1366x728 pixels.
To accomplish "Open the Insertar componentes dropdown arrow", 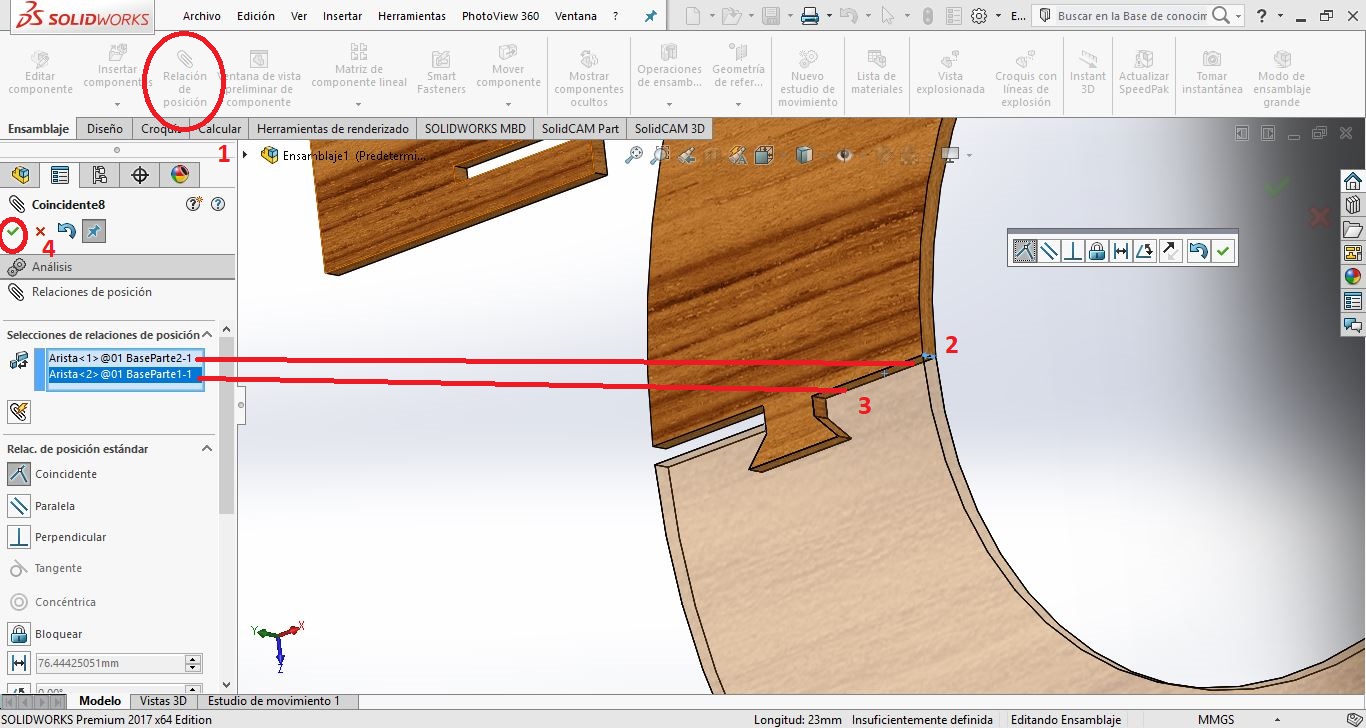I will pyautogui.click(x=117, y=103).
